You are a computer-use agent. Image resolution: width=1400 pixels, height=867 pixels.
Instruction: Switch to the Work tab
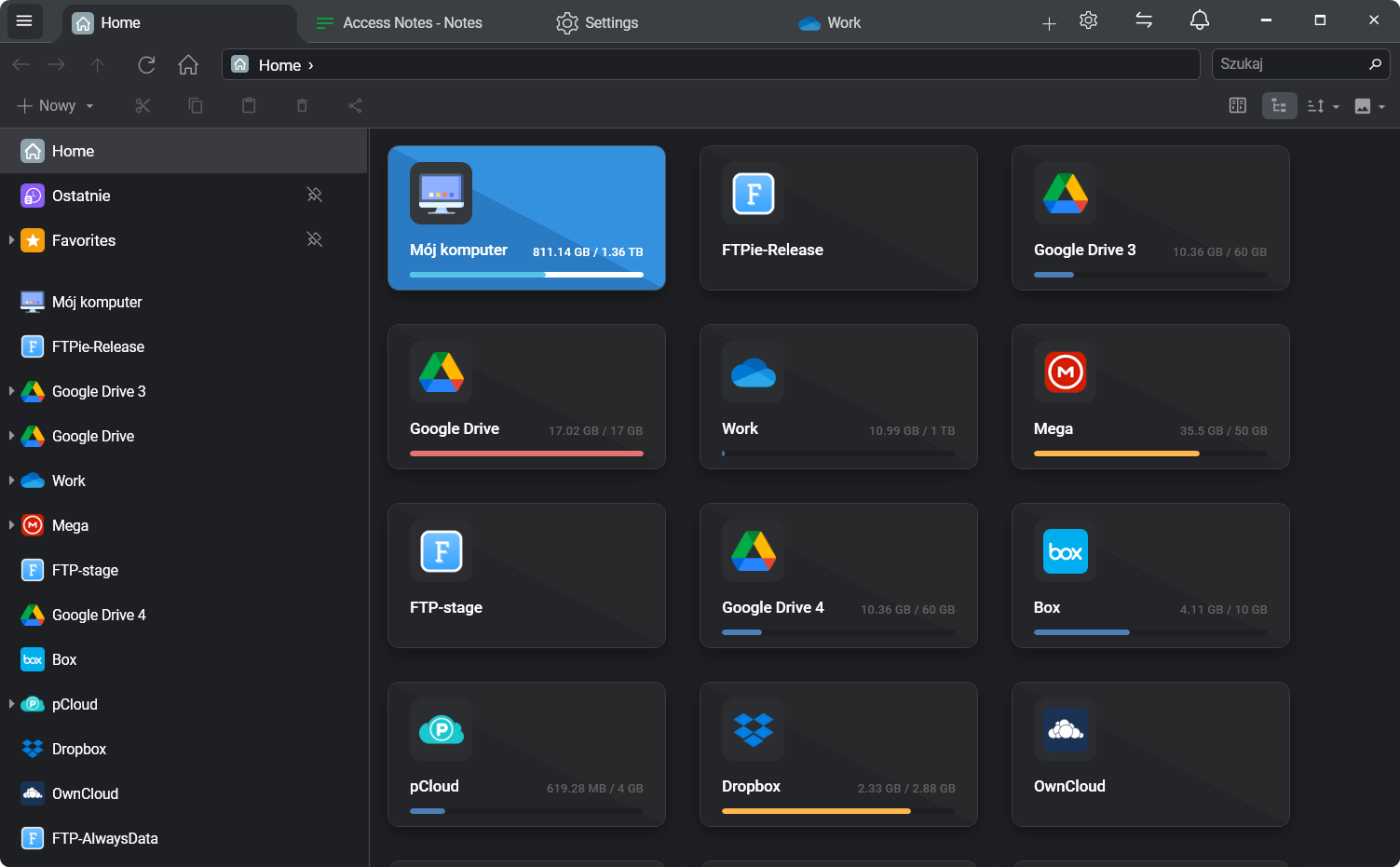(829, 23)
